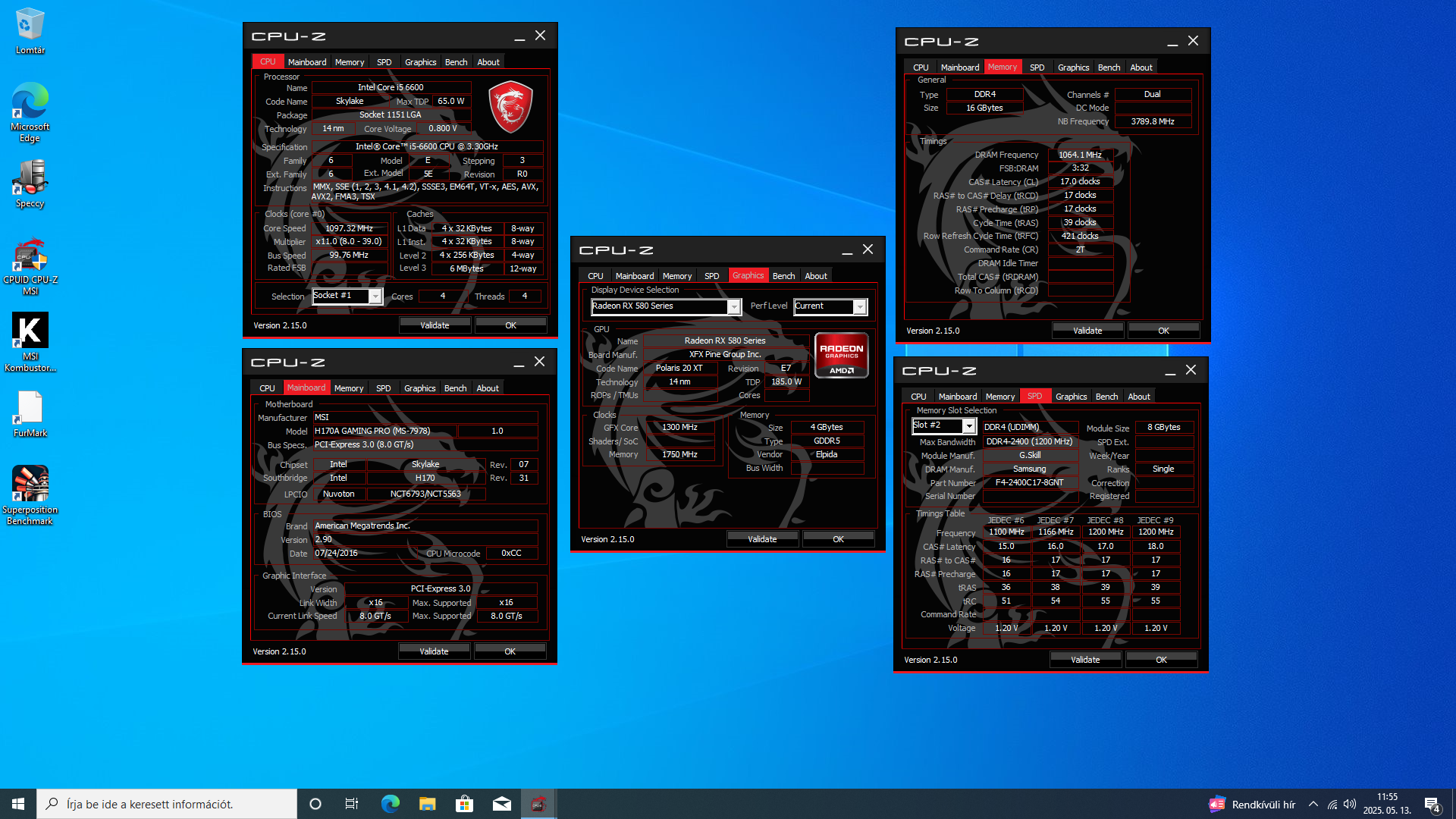The width and height of the screenshot is (1456, 819).
Task: Select Intel Core i5 6600 name field
Action: click(x=391, y=87)
